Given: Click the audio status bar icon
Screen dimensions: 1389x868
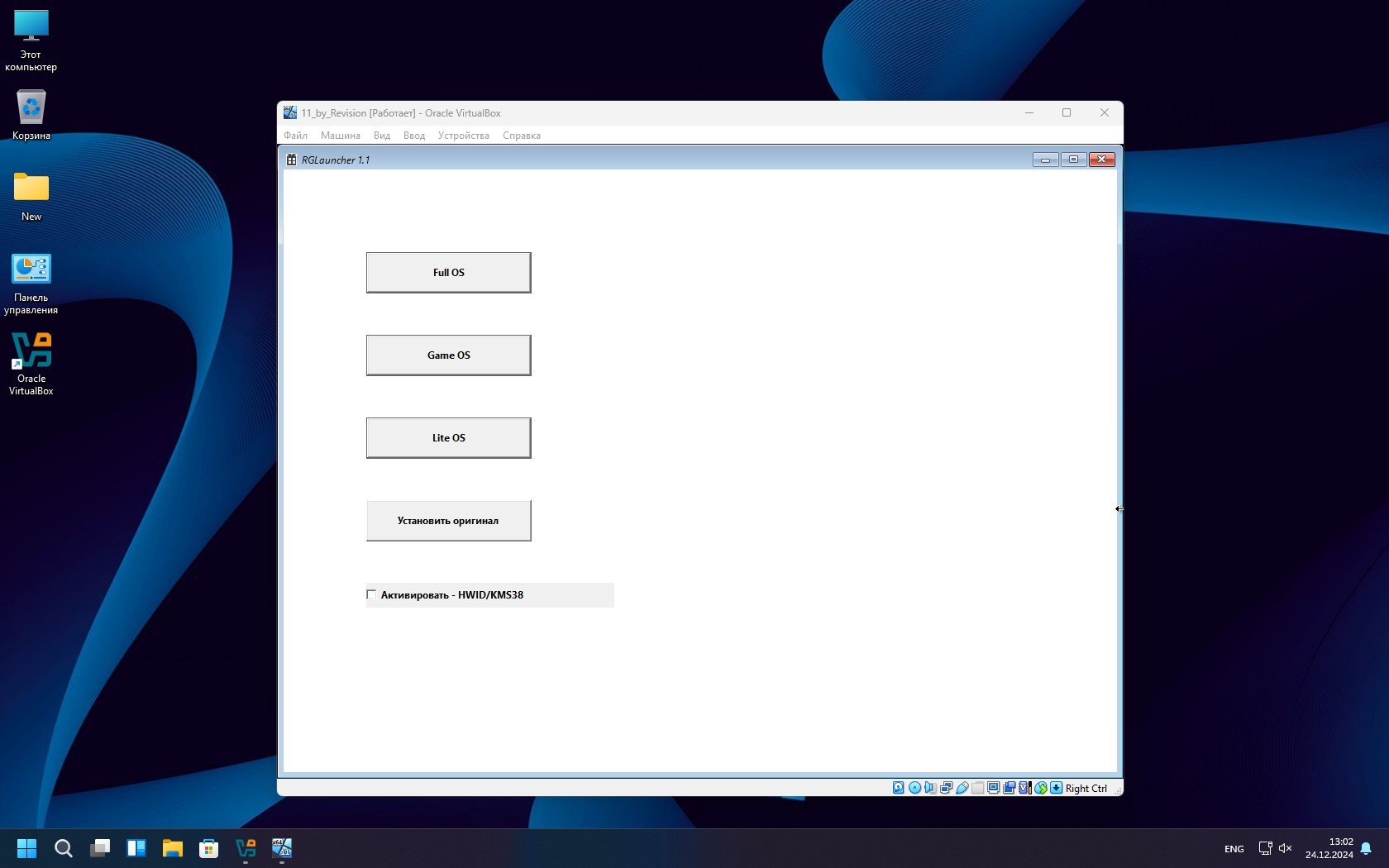Looking at the screenshot, I should [x=930, y=788].
